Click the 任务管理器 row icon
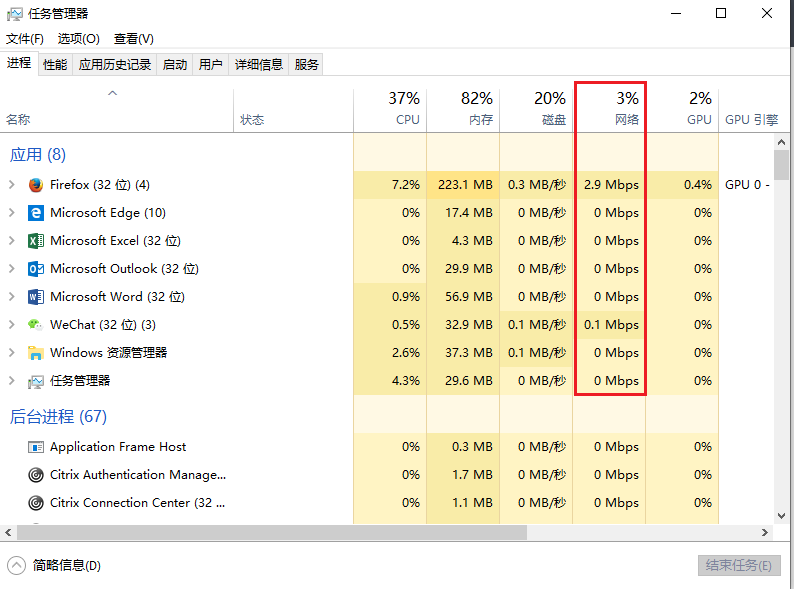The height and width of the screenshot is (589, 794). tap(35, 381)
